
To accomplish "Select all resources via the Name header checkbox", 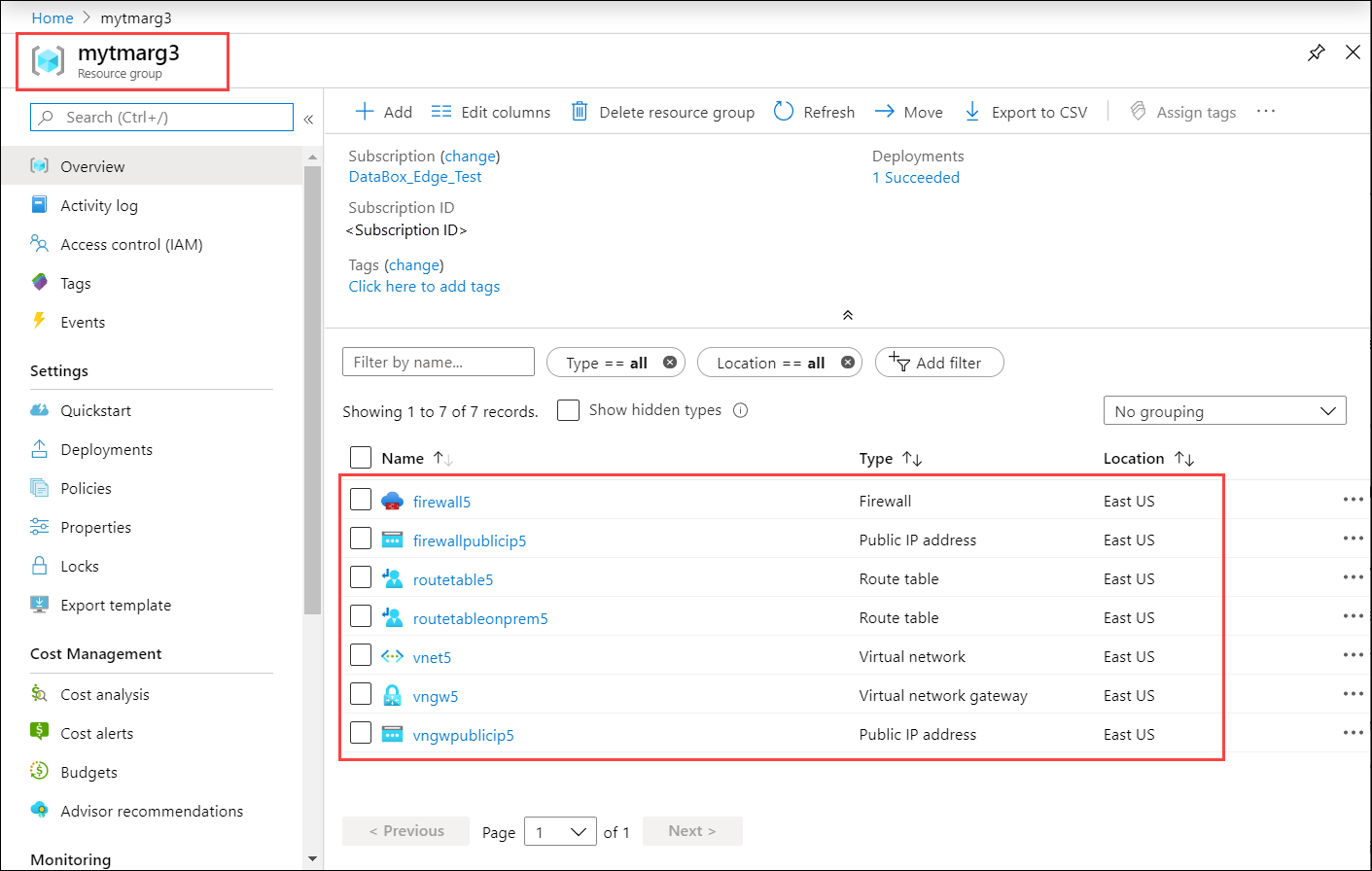I will click(x=361, y=457).
